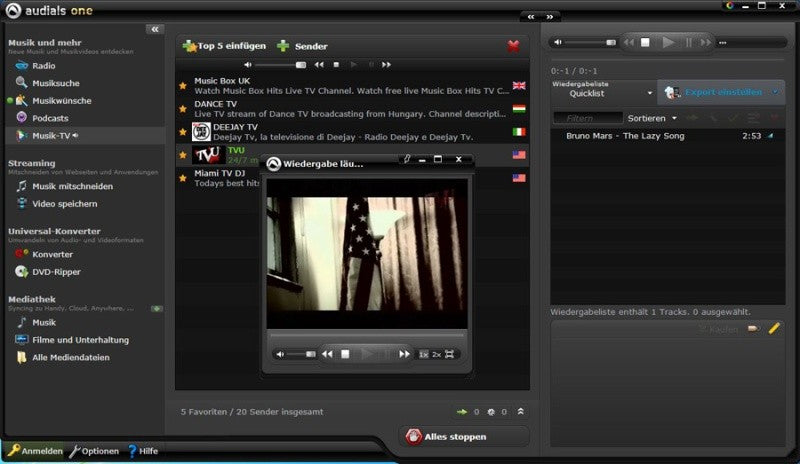Toggle favorite star for DANCE TV
This screenshot has height=464, width=800.
tap(183, 109)
